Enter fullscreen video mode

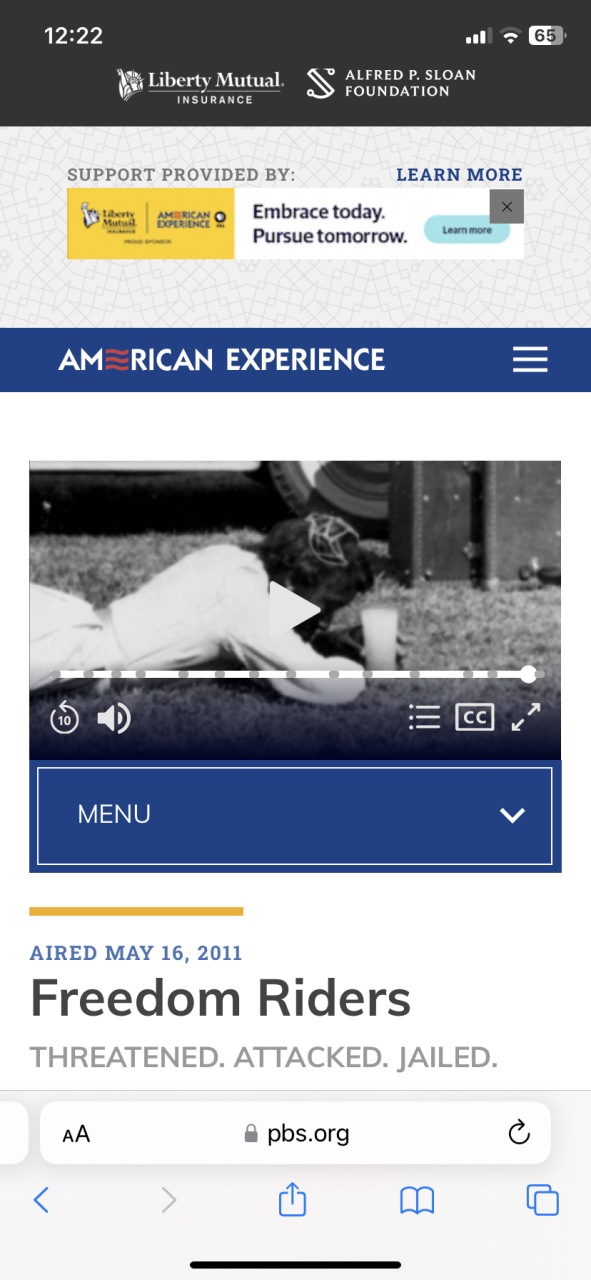point(526,717)
